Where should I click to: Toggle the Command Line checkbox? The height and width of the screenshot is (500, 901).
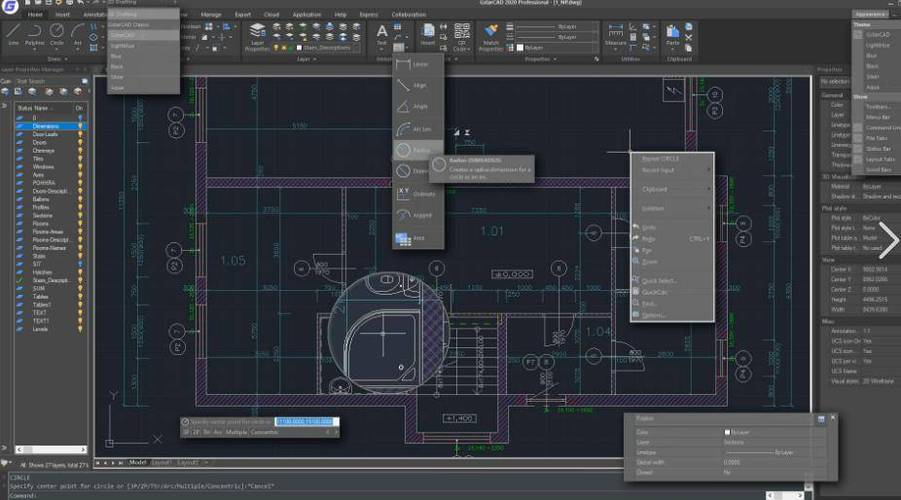pos(859,127)
